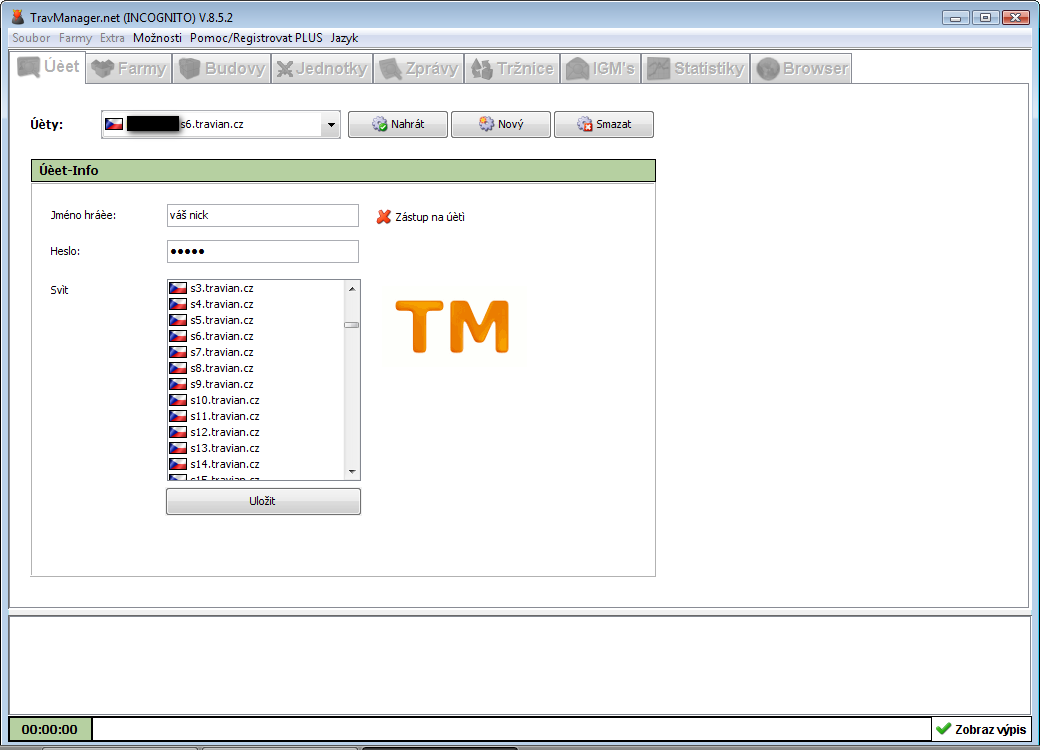This screenshot has width=1040, height=750.
Task: Open the IGM's tab
Action: (600, 68)
